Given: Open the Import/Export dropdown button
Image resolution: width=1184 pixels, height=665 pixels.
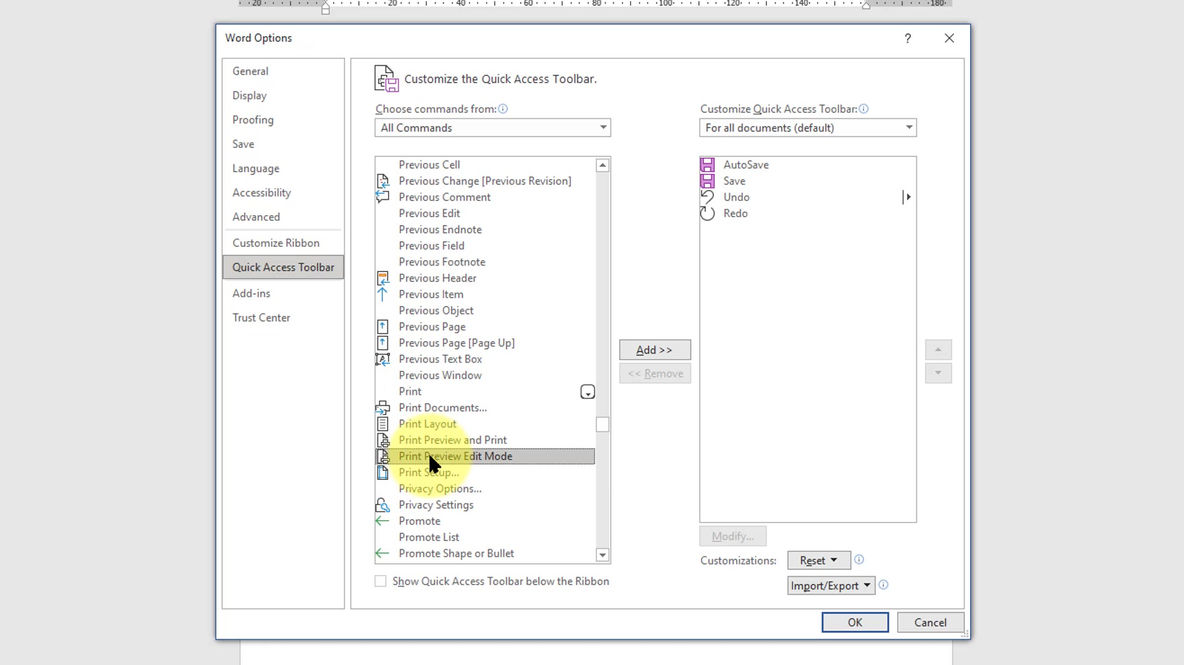Looking at the screenshot, I should point(831,586).
